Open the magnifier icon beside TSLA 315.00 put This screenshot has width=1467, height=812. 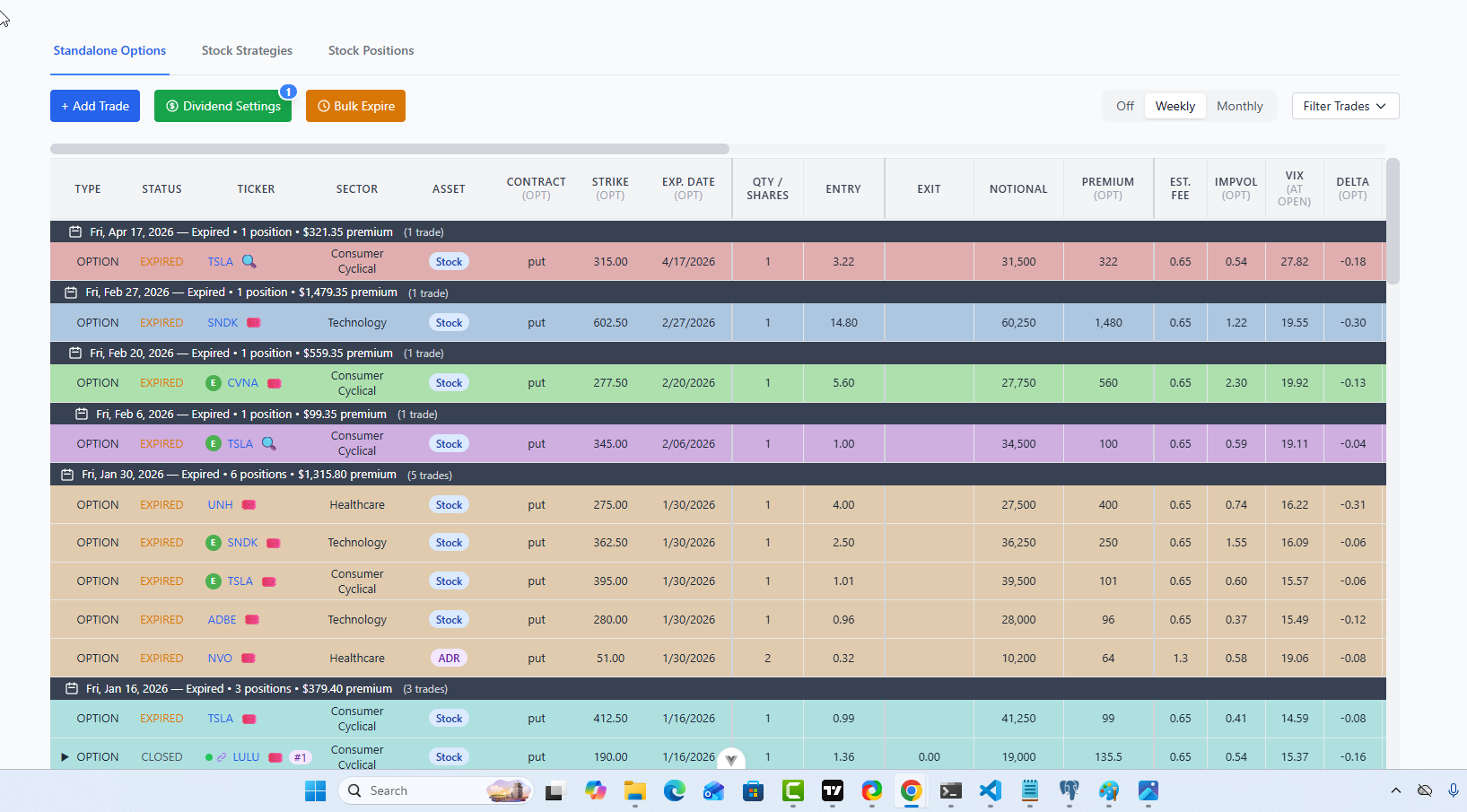coord(249,261)
